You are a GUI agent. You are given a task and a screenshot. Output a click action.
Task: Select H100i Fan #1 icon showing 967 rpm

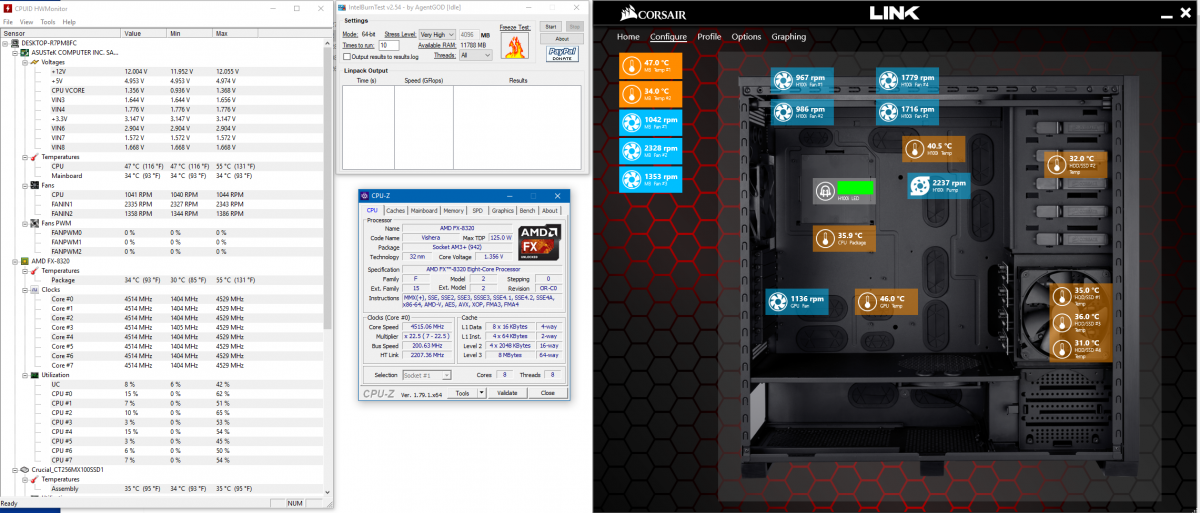coord(782,81)
